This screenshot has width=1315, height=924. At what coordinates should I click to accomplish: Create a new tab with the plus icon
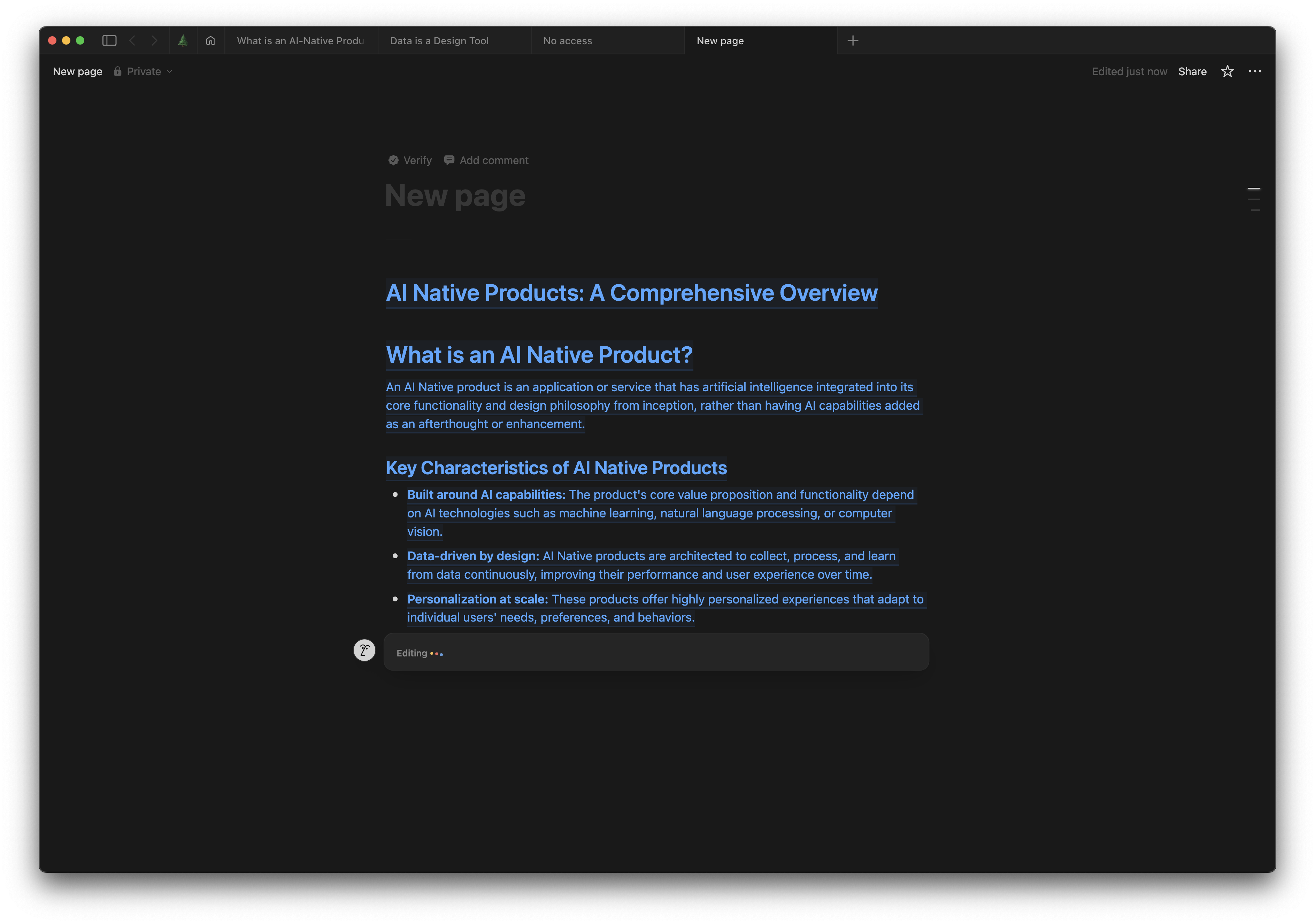(853, 40)
